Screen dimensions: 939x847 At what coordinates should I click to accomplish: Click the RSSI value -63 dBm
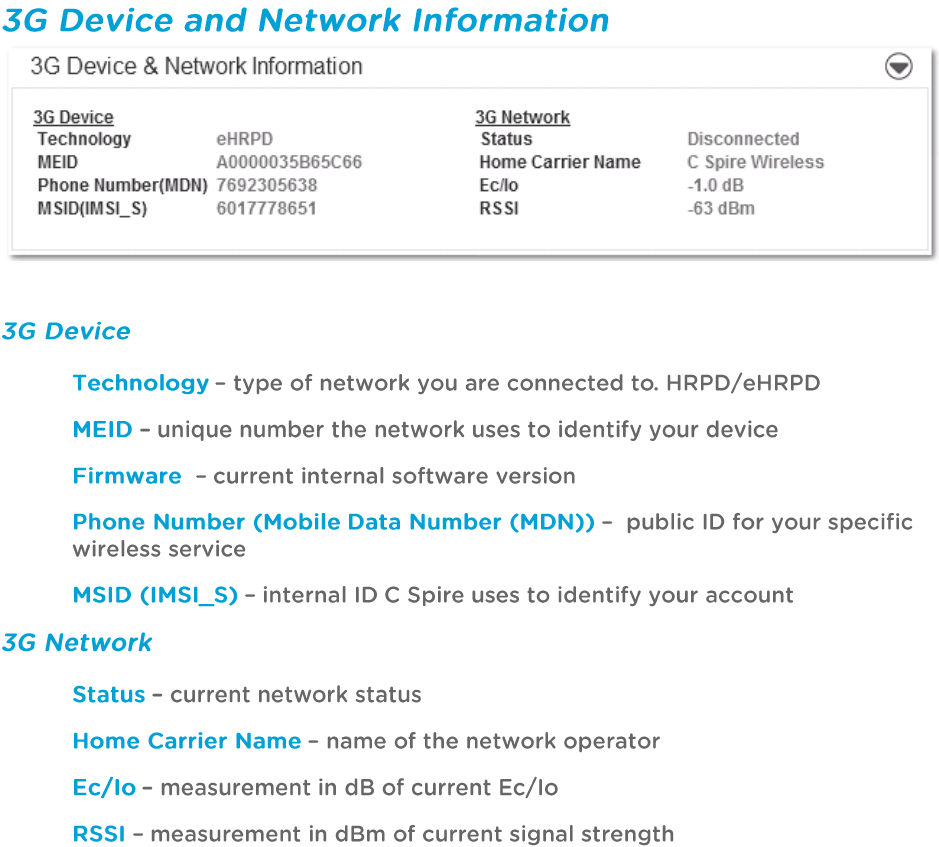tap(720, 208)
